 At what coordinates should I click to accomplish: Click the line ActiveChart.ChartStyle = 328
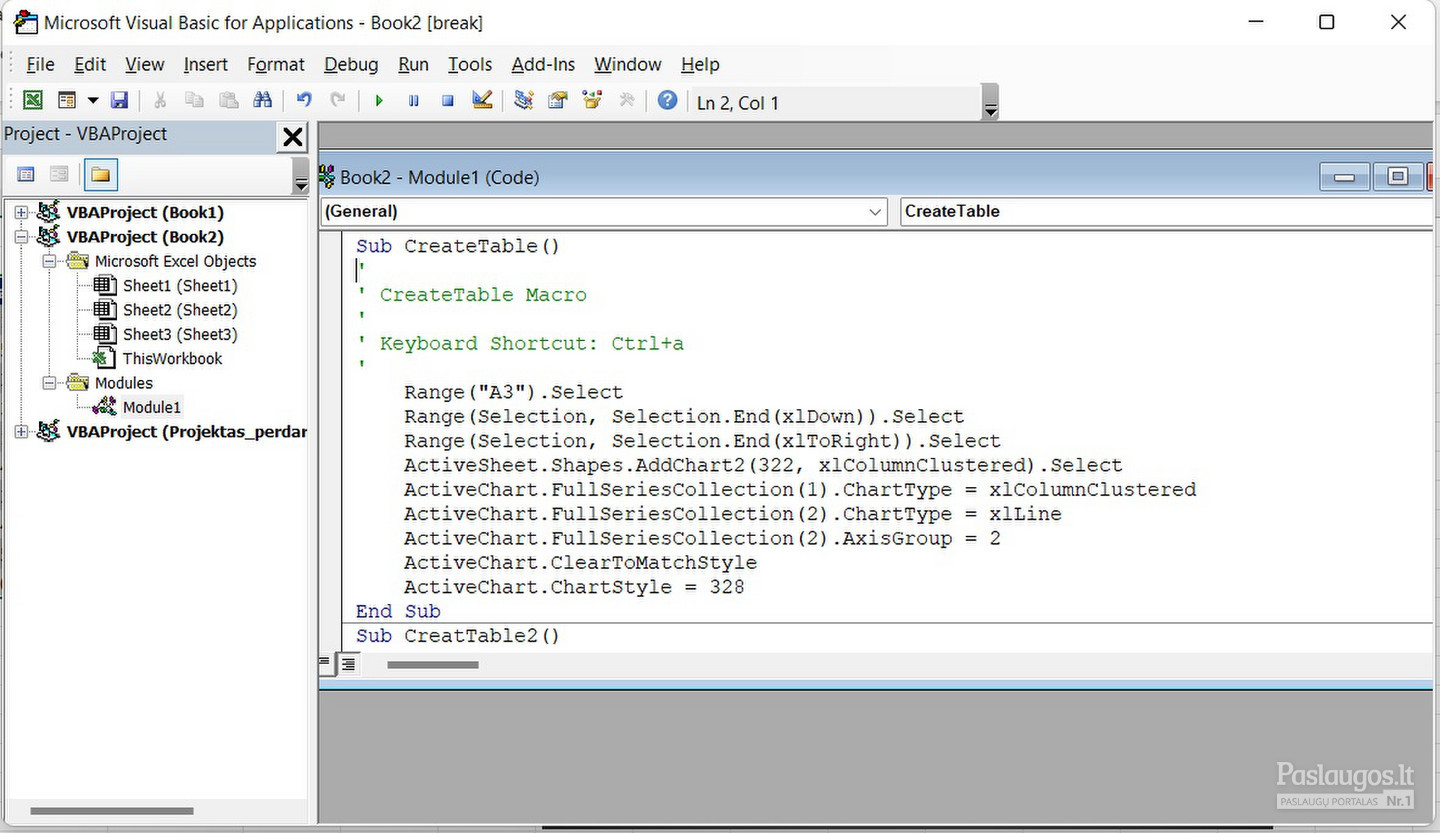point(574,587)
